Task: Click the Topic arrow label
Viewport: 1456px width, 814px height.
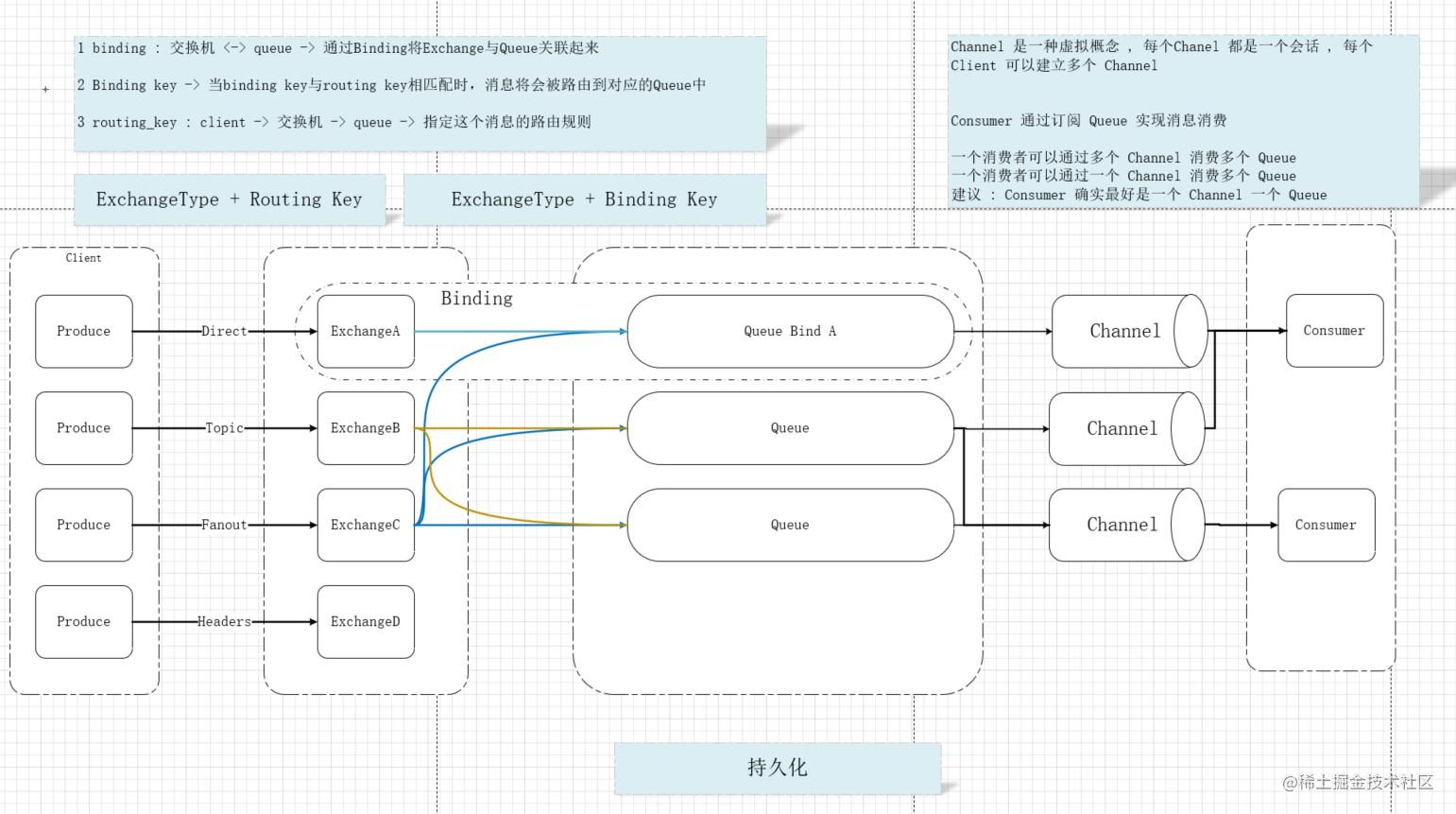Action: click(x=224, y=428)
